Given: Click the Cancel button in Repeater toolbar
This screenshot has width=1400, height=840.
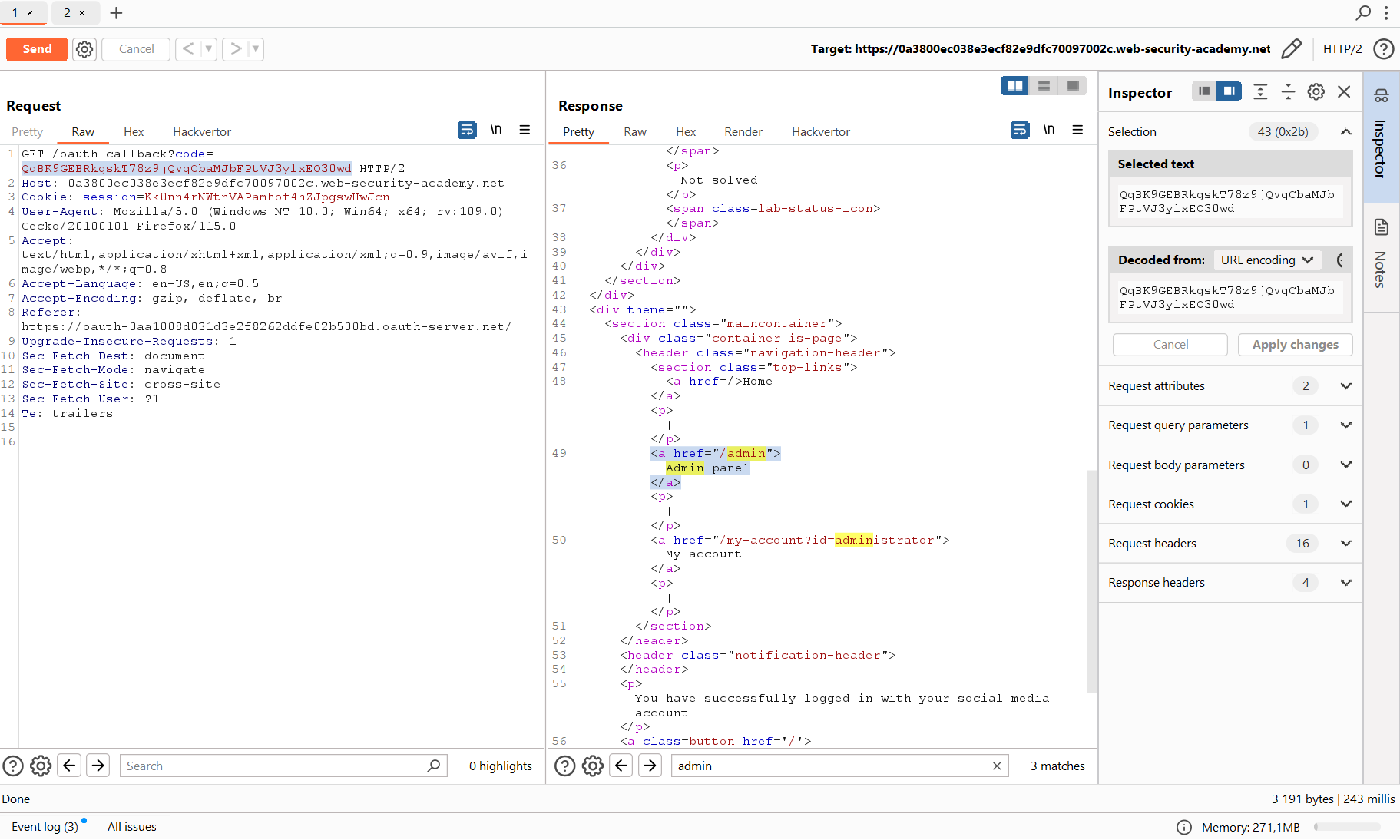Looking at the screenshot, I should click(136, 49).
